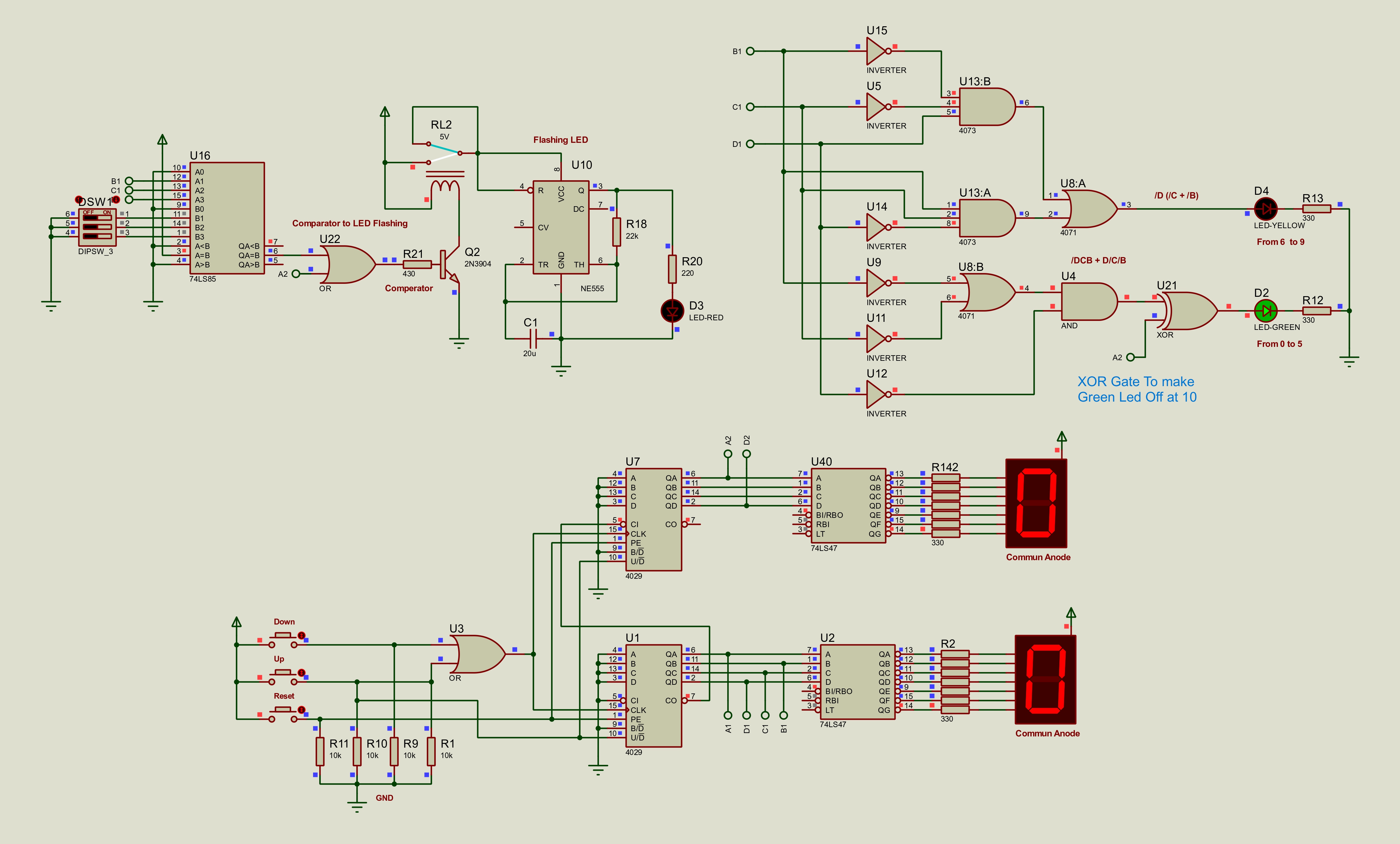Click A2 terminal below U21 XOR
1400x844 pixels.
(x=1130, y=357)
